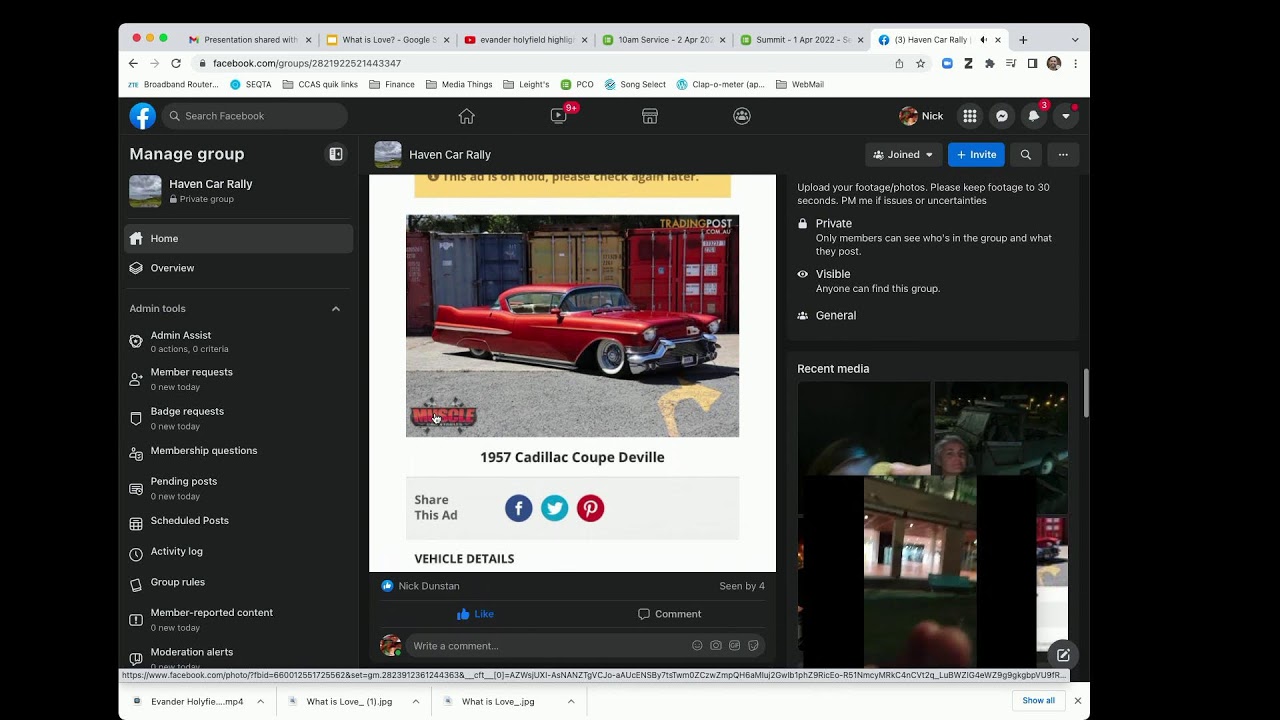Open the Joined dropdown
Viewport: 1280px width, 720px height.
point(903,155)
